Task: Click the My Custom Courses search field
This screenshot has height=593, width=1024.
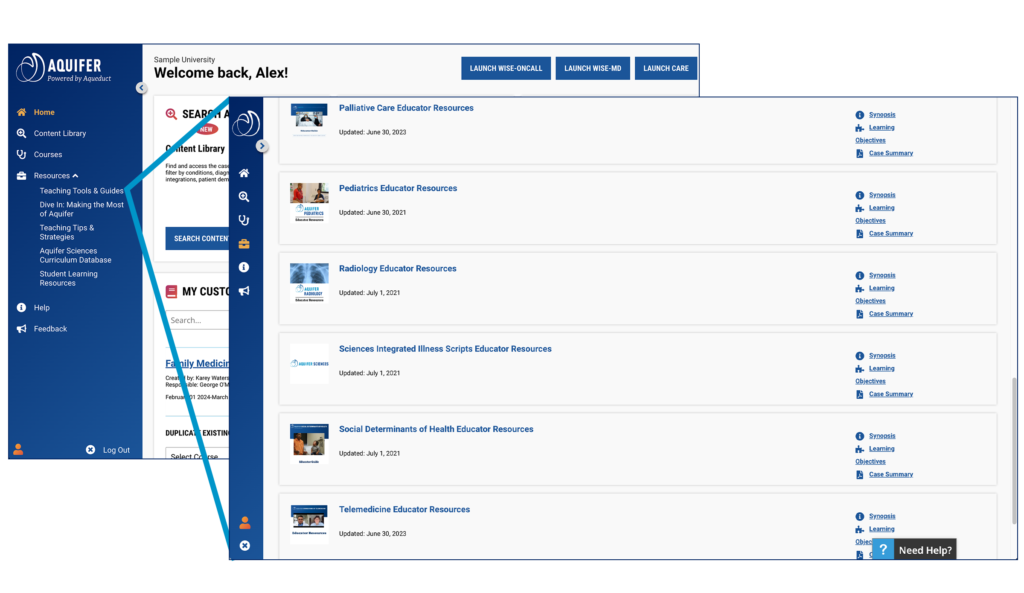Action: 197,320
